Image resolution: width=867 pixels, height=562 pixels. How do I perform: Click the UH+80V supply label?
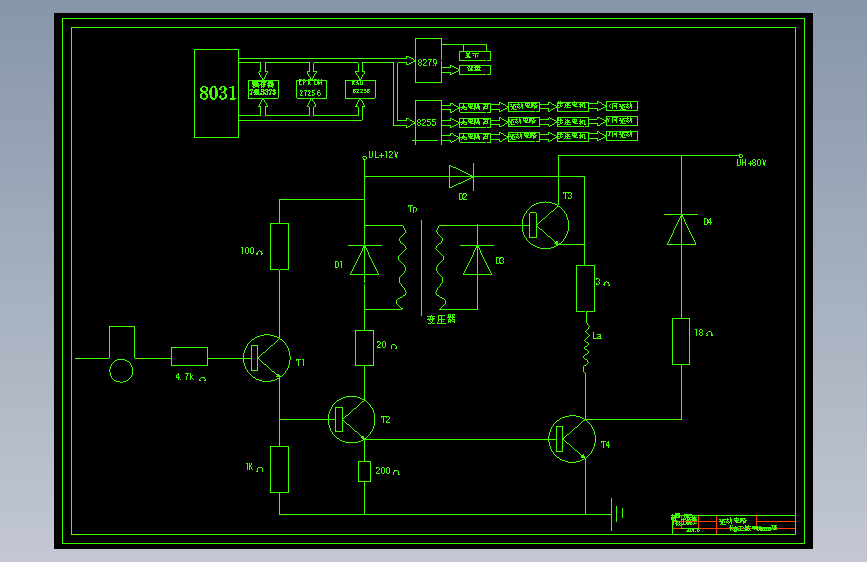pyautogui.click(x=751, y=163)
